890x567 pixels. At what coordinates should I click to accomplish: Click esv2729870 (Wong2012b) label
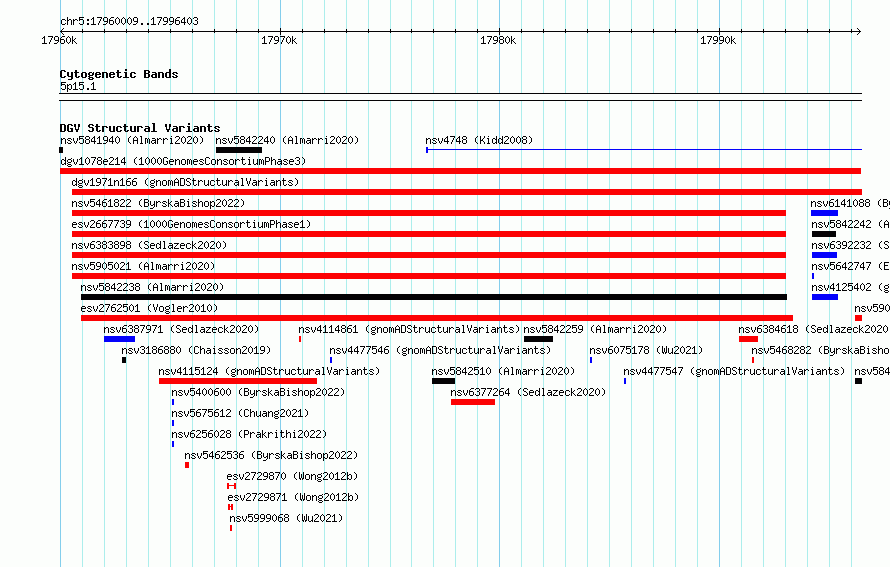click(x=292, y=476)
